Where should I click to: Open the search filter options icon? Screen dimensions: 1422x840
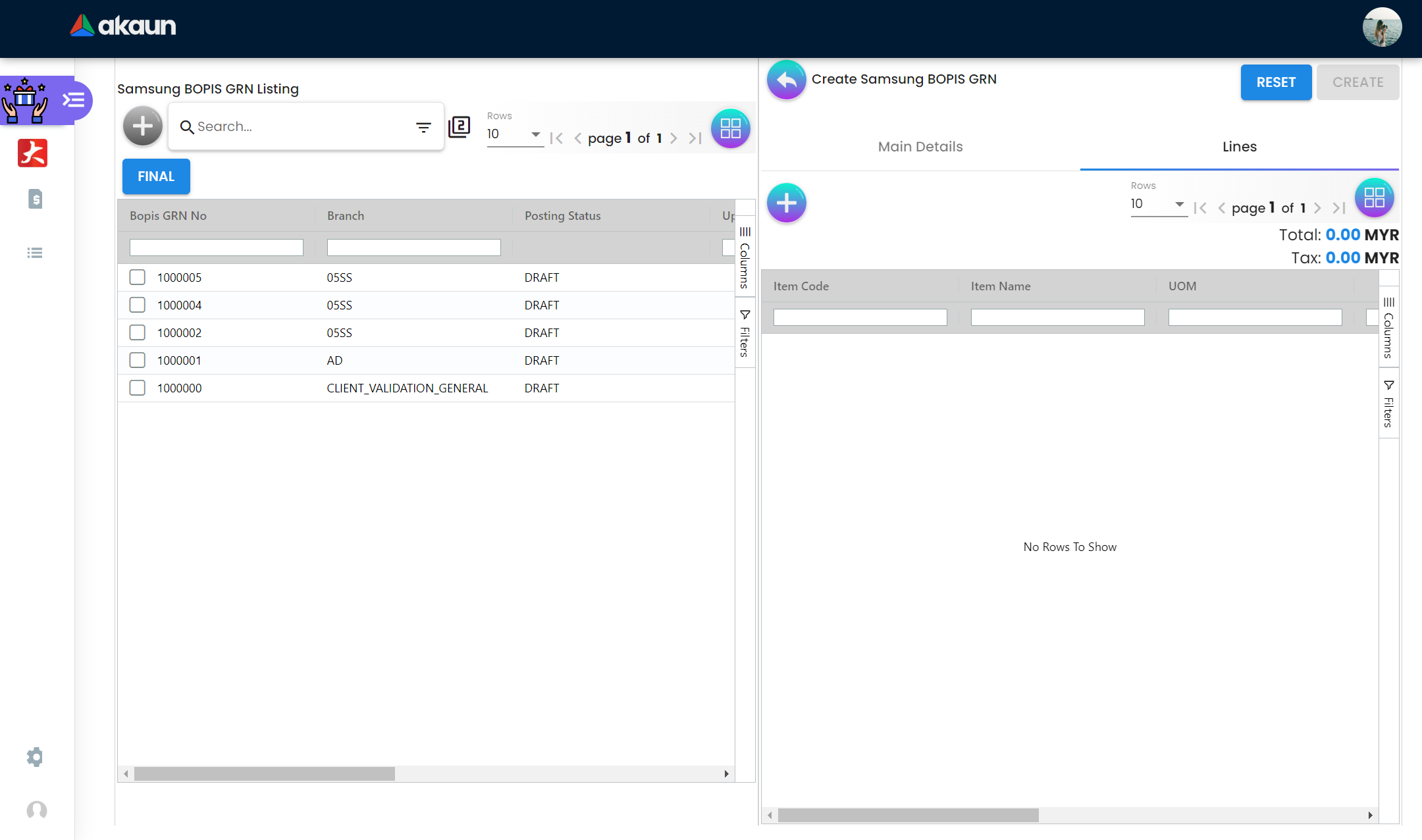[x=423, y=127]
